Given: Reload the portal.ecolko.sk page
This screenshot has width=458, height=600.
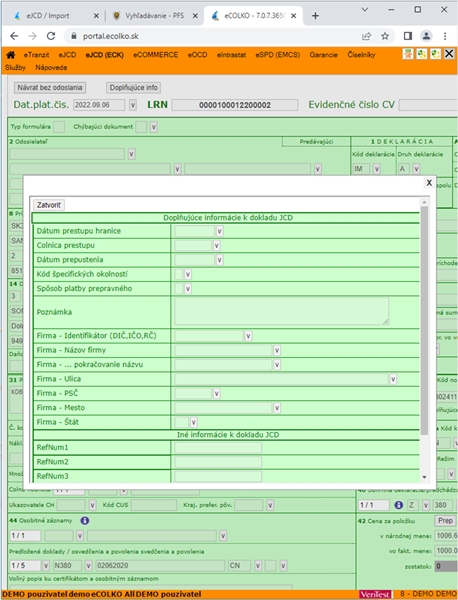Looking at the screenshot, I should (51, 36).
